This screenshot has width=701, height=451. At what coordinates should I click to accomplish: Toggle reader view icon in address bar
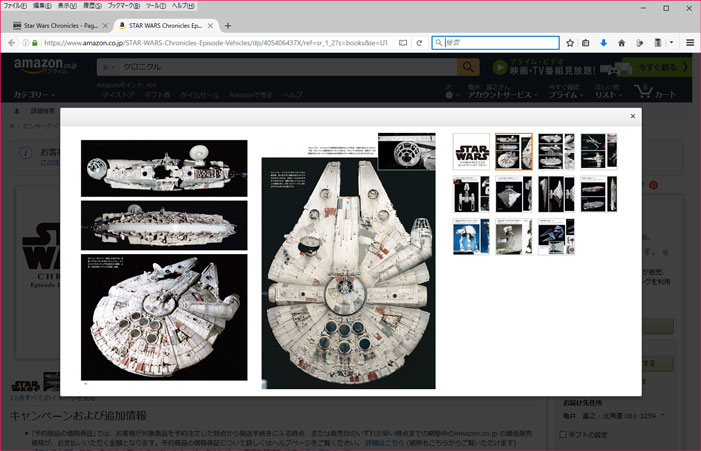(403, 43)
